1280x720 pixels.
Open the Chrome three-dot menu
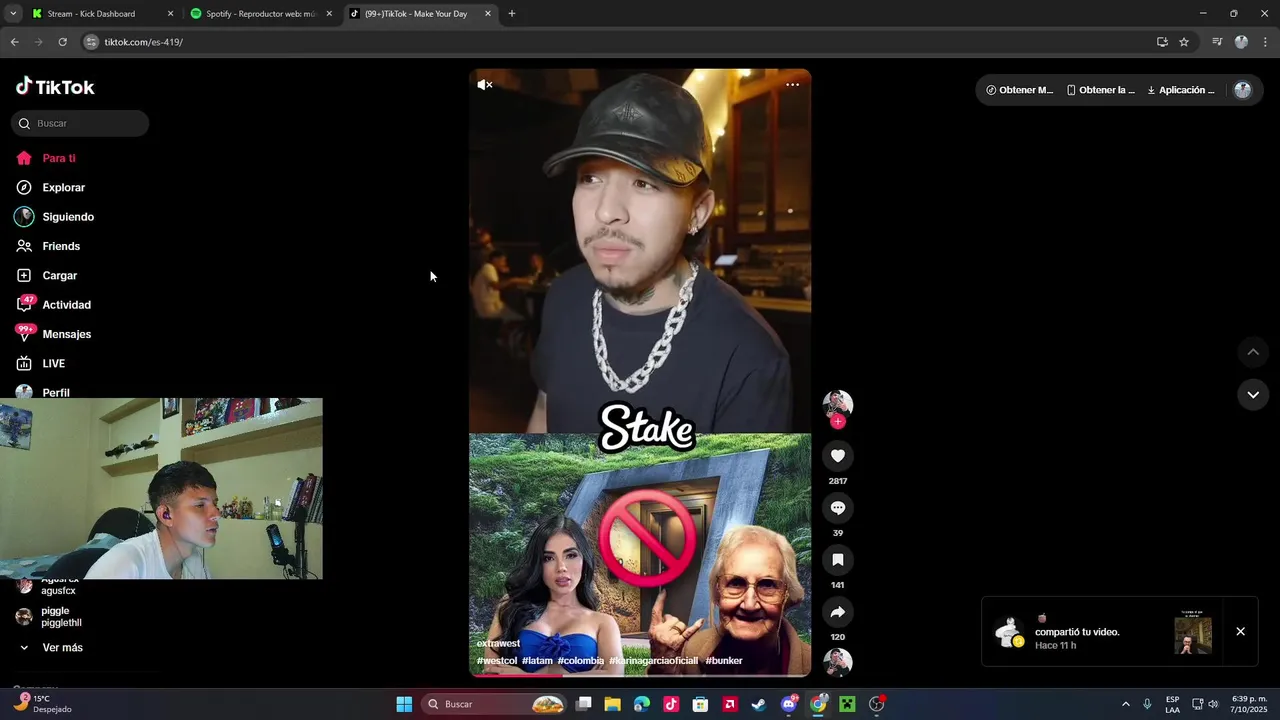[x=1266, y=42]
